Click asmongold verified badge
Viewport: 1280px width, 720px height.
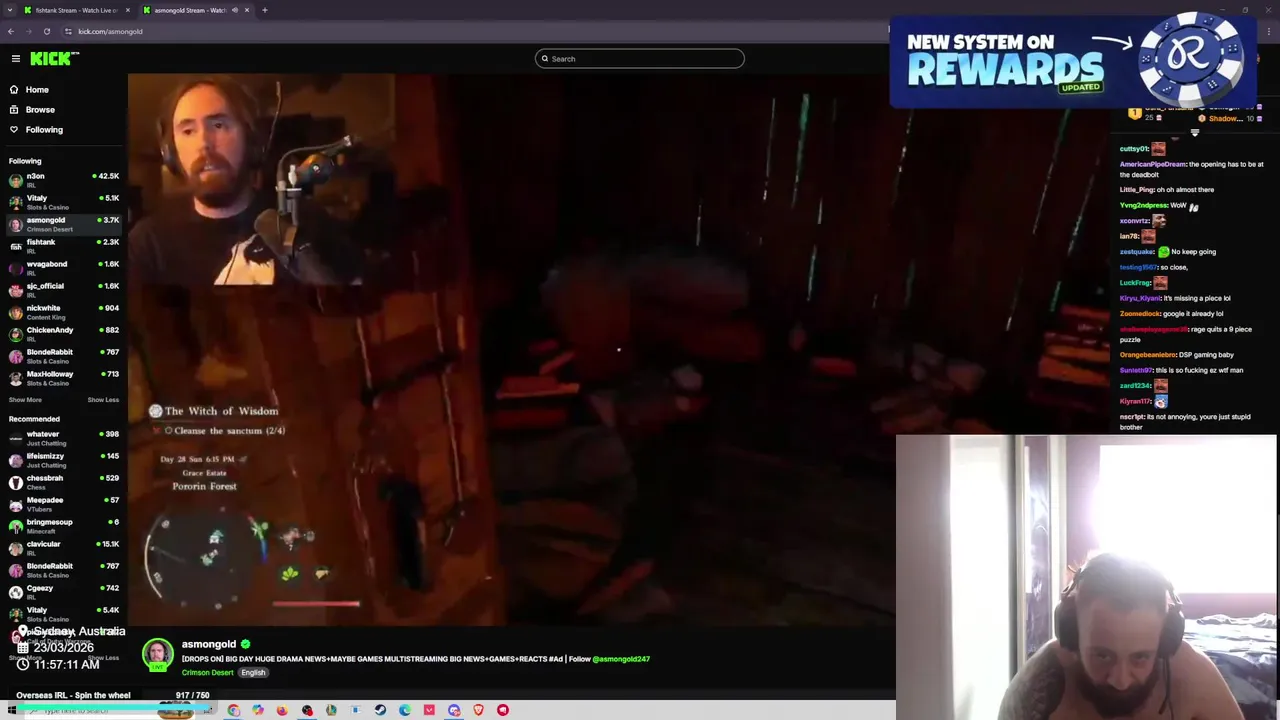(x=245, y=645)
